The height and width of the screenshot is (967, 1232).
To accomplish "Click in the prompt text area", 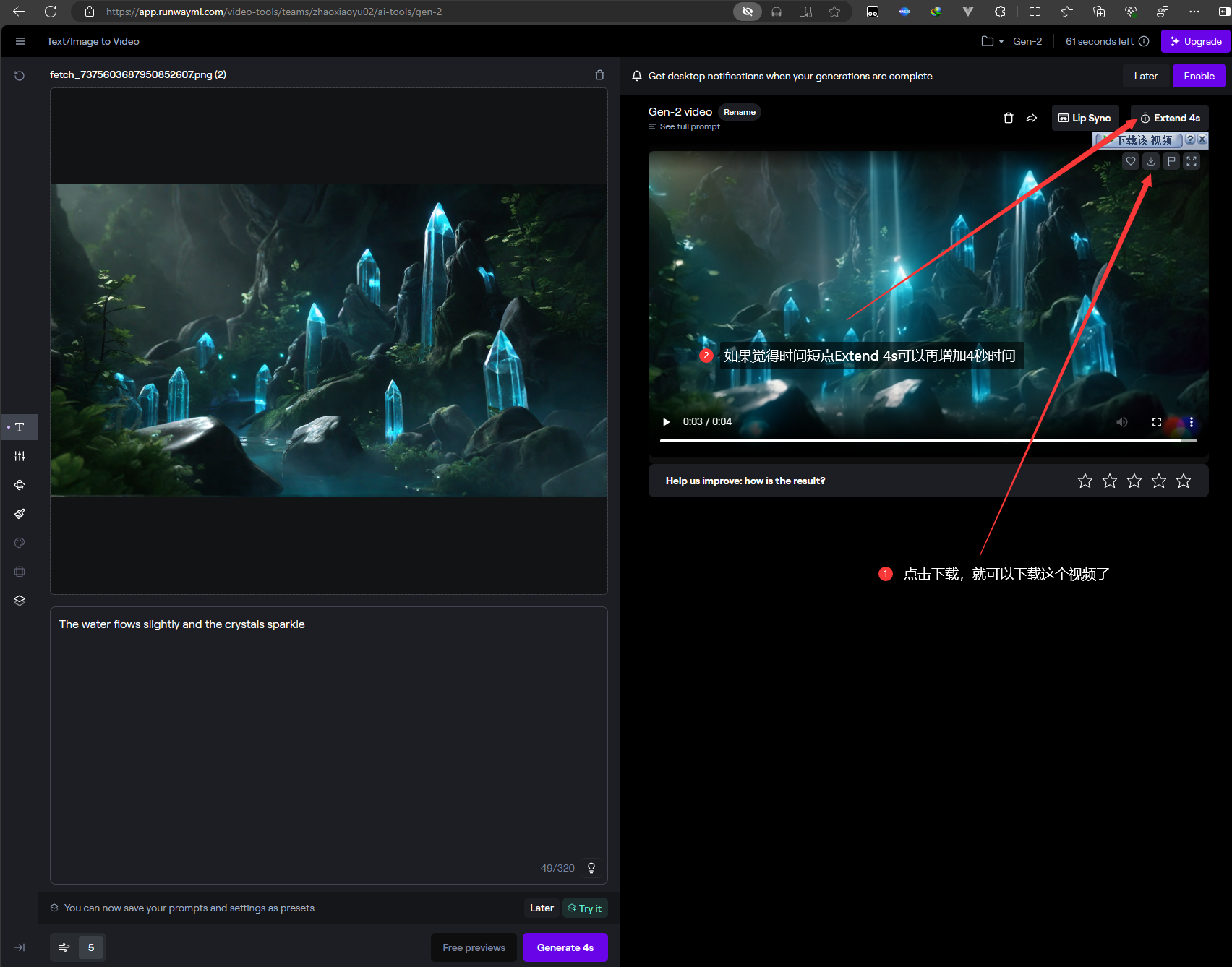I will (x=328, y=744).
